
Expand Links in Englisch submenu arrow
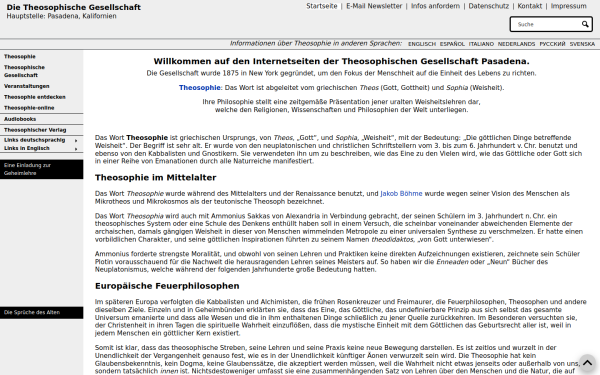(x=76, y=148)
